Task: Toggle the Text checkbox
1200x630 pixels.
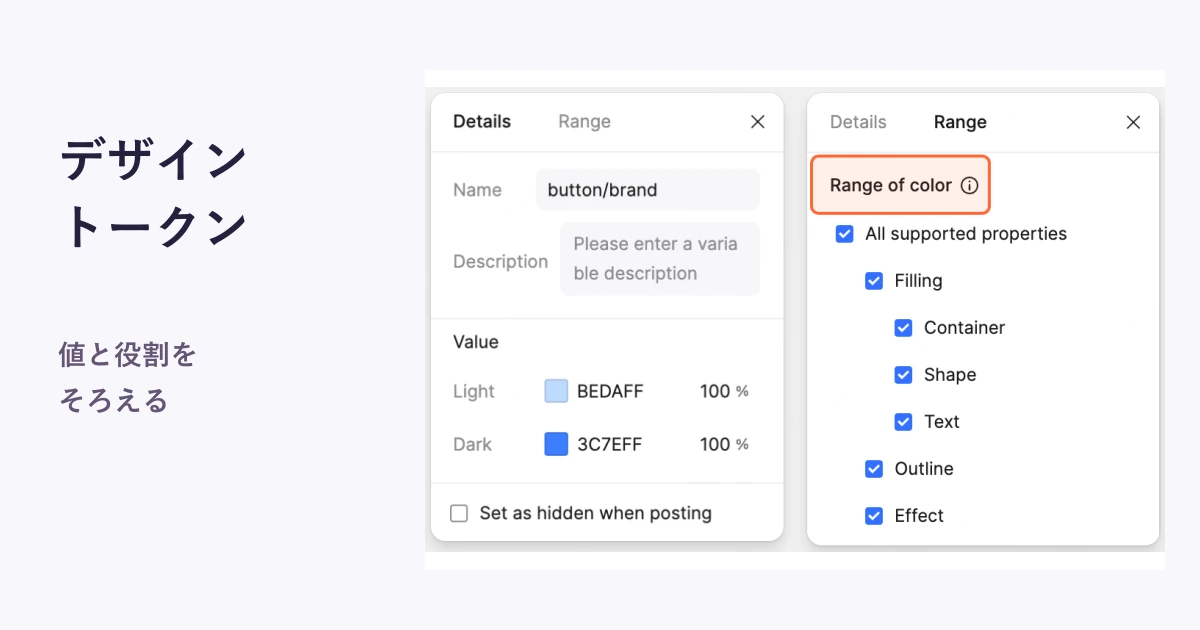Action: [x=903, y=422]
